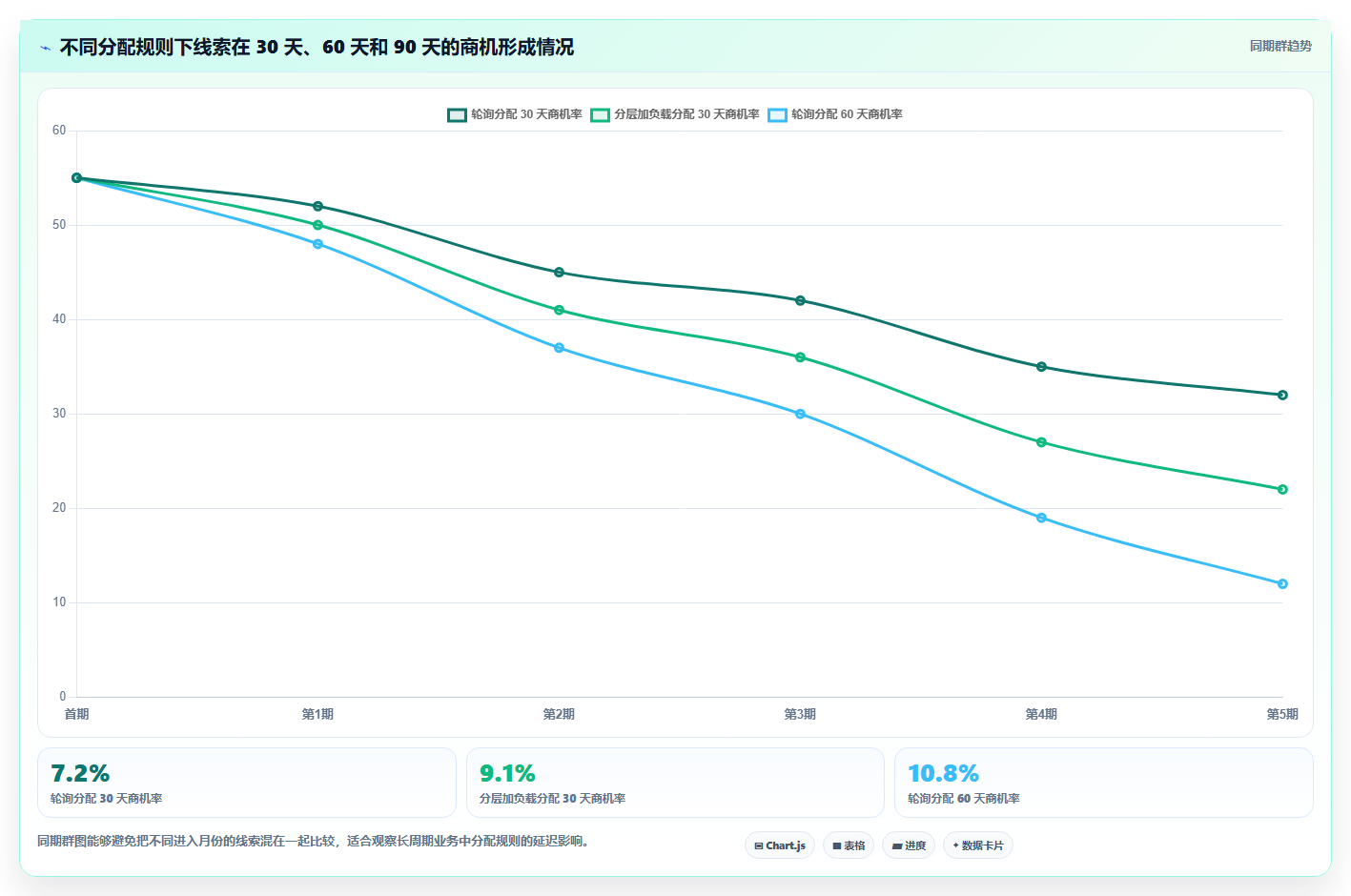Screen dimensions: 1351x896
Task: Select the shared data point at 首期
Action: (77, 178)
